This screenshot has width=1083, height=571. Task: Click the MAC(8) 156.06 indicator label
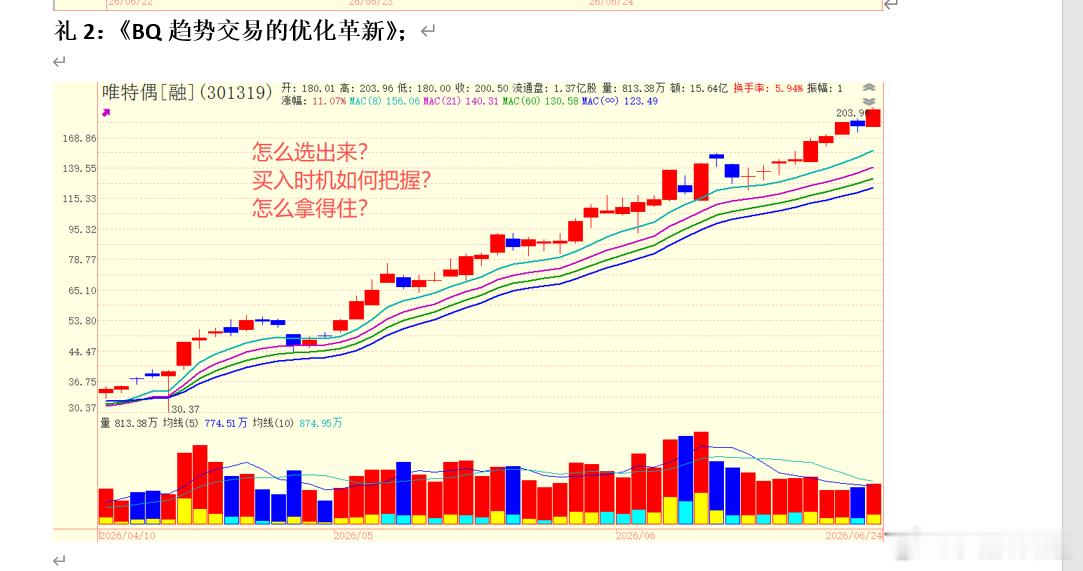pyautogui.click(x=384, y=101)
